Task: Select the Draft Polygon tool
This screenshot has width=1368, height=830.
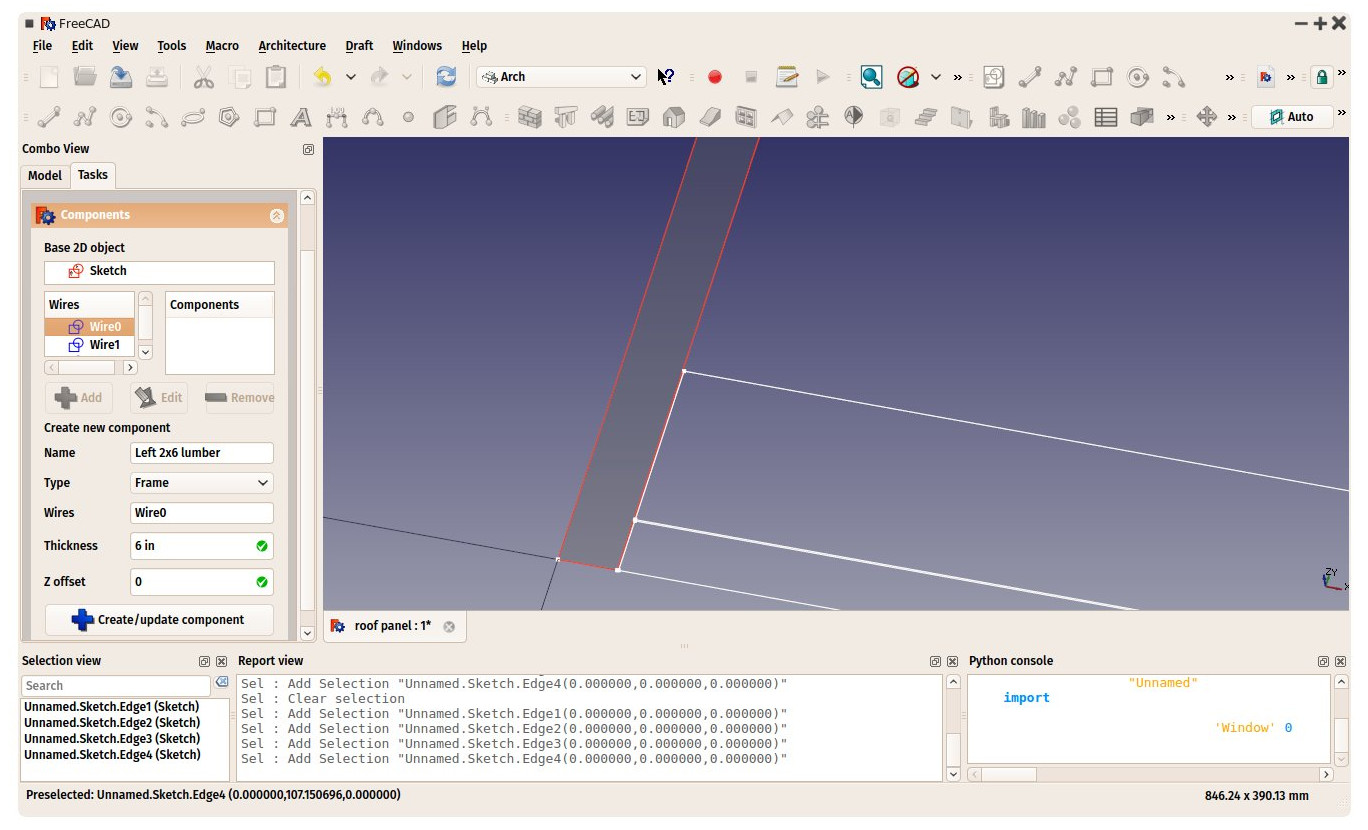Action: (229, 117)
